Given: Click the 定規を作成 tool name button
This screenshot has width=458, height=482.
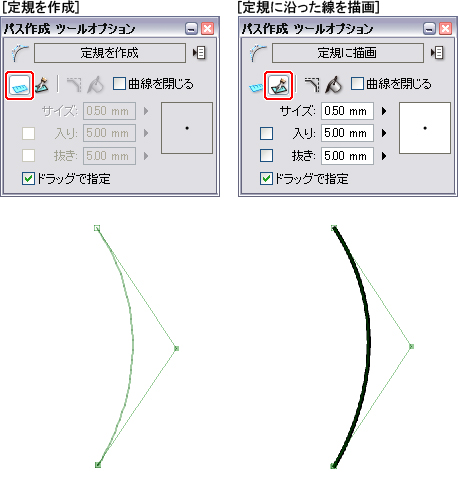Looking at the screenshot, I should [110, 53].
